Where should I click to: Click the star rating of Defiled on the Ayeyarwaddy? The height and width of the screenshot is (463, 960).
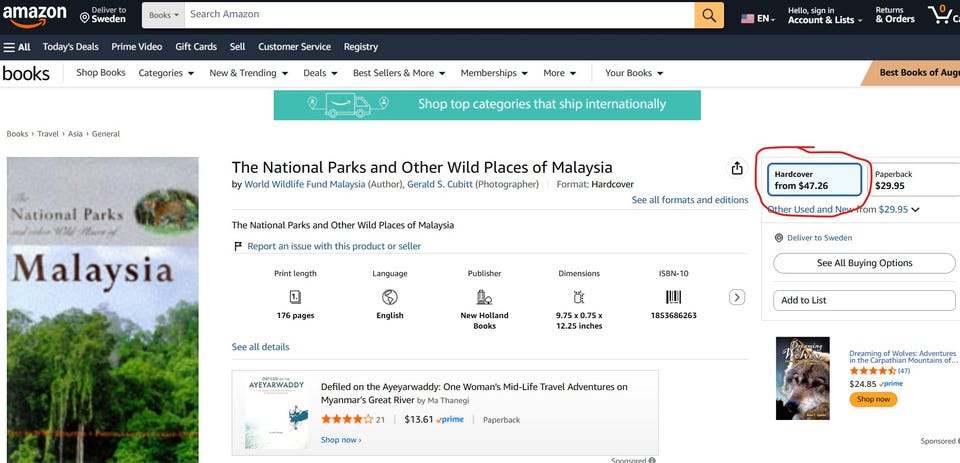pos(347,420)
